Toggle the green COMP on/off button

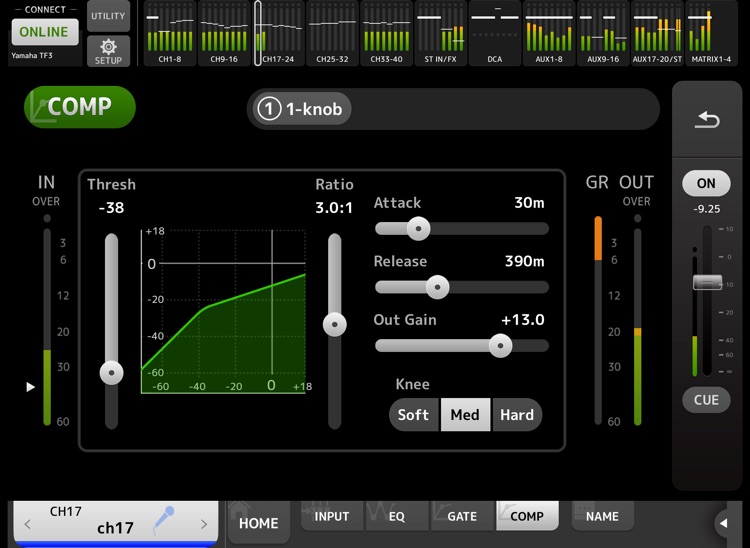pyautogui.click(x=80, y=107)
